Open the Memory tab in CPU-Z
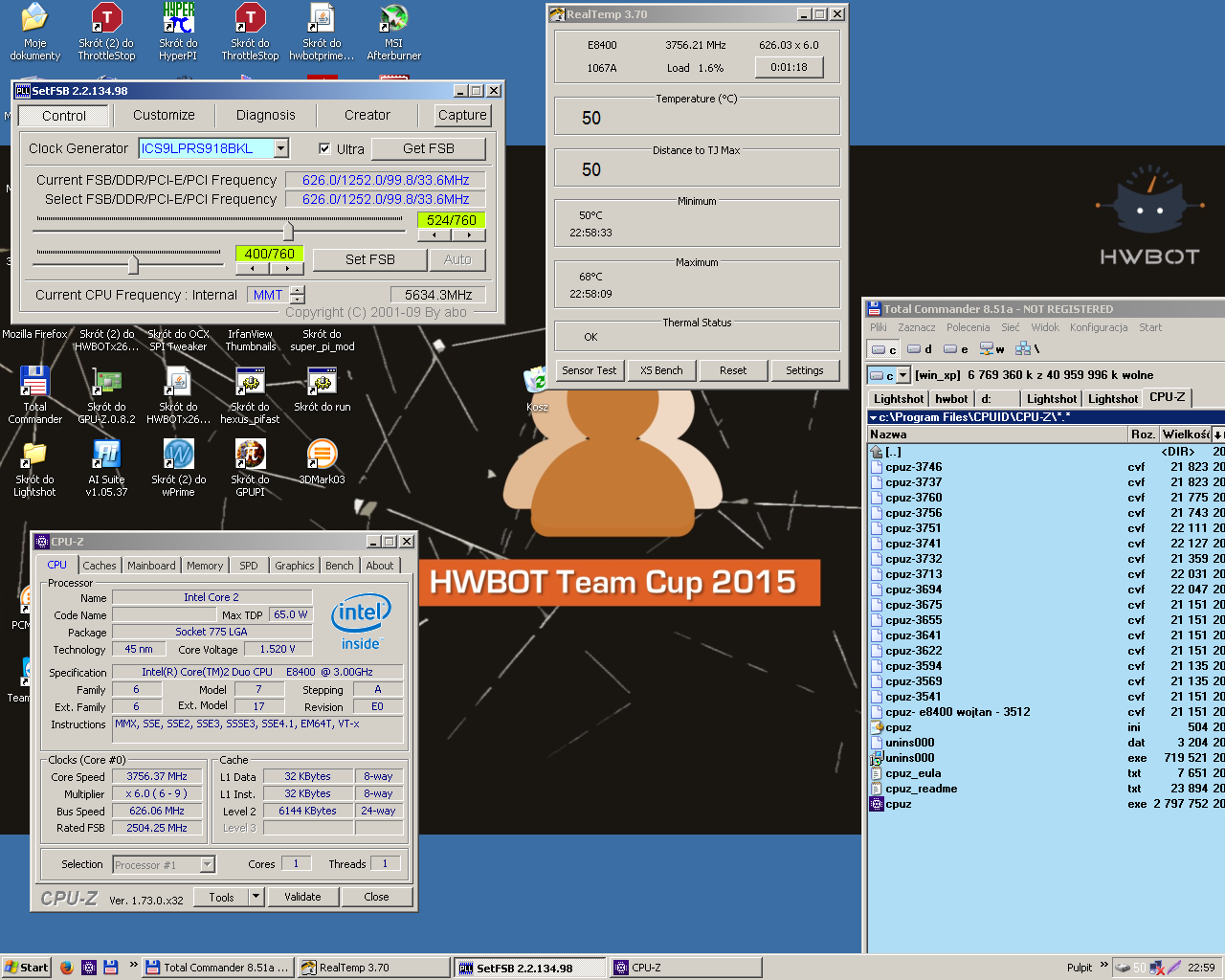Image resolution: width=1225 pixels, height=980 pixels. point(205,566)
